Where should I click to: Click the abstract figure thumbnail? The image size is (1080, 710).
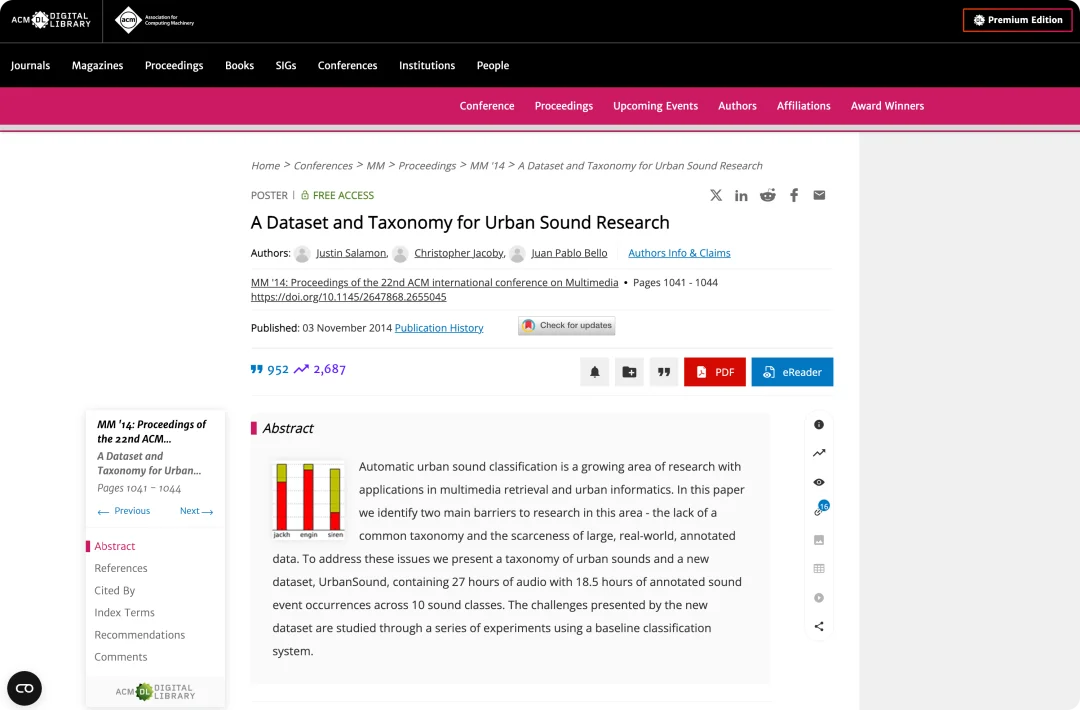[x=309, y=501]
